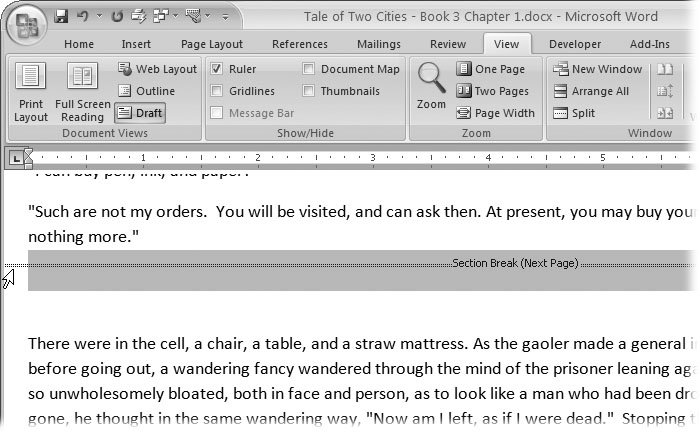The width and height of the screenshot is (700, 432).
Task: Switch to Web Layout view
Action: click(157, 69)
